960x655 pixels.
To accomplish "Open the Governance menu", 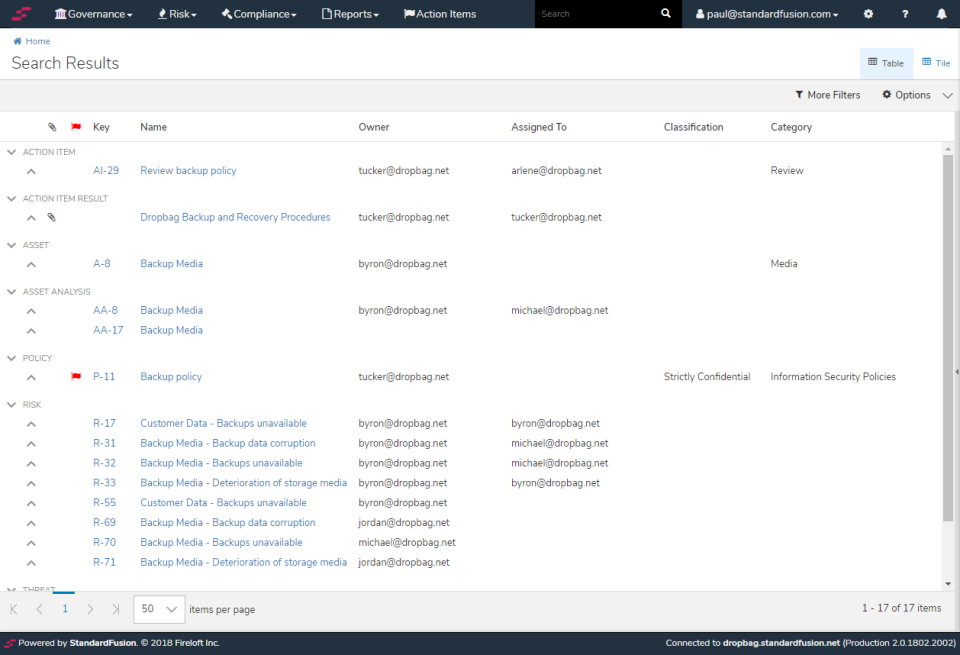I will (x=93, y=13).
